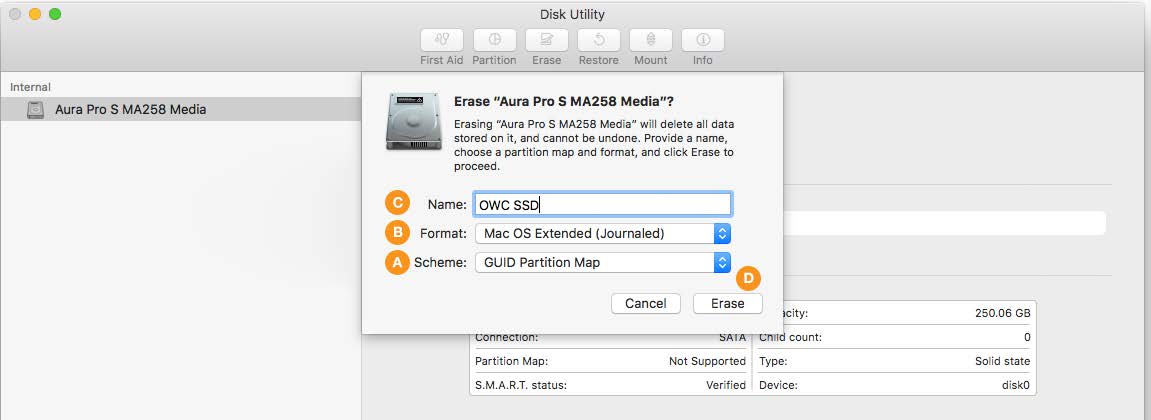The width and height of the screenshot is (1151, 420).
Task: Click the Internal sidebar section header
Action: (31, 87)
